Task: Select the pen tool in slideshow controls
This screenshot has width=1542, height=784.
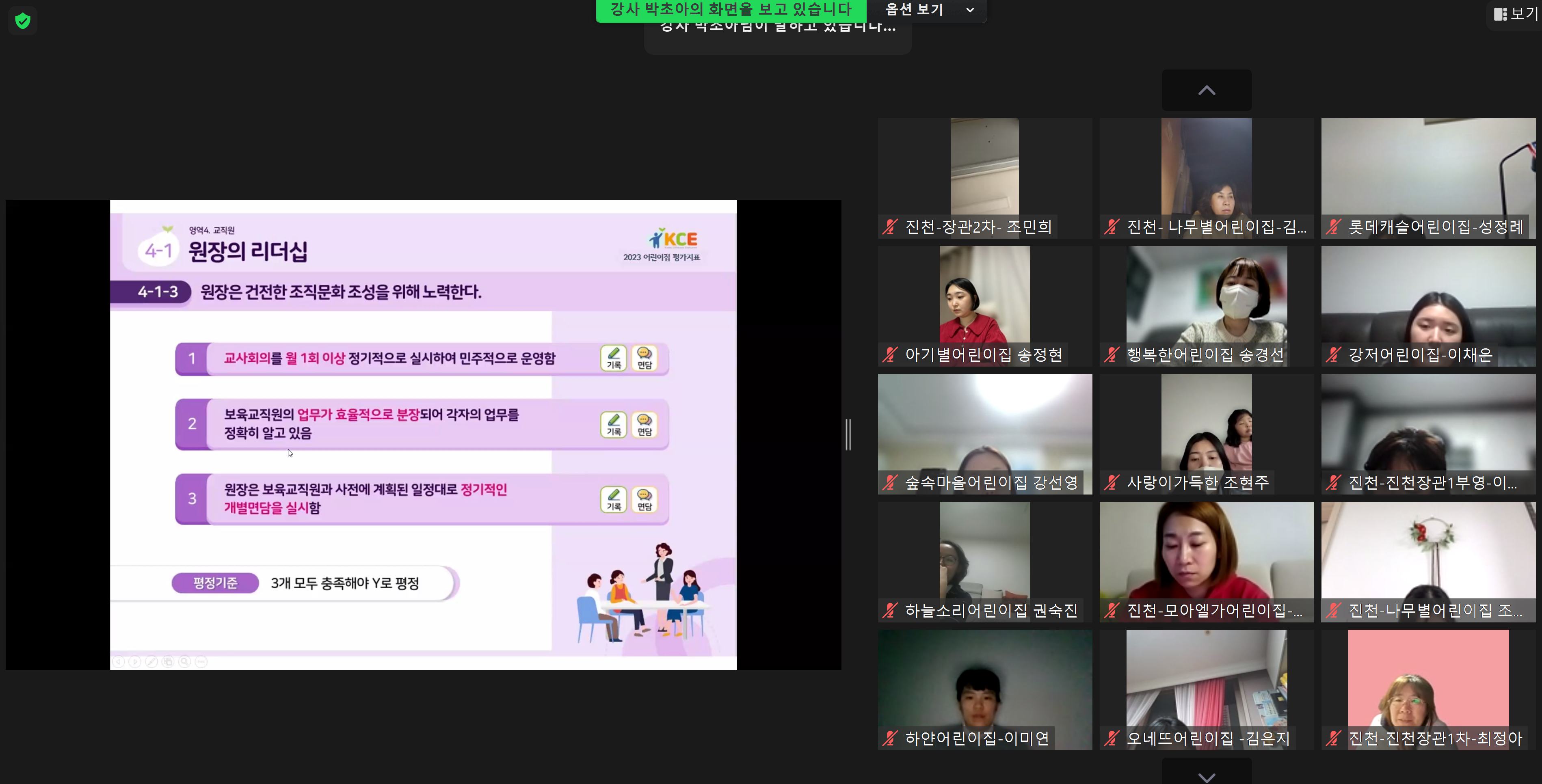Action: pos(151,661)
